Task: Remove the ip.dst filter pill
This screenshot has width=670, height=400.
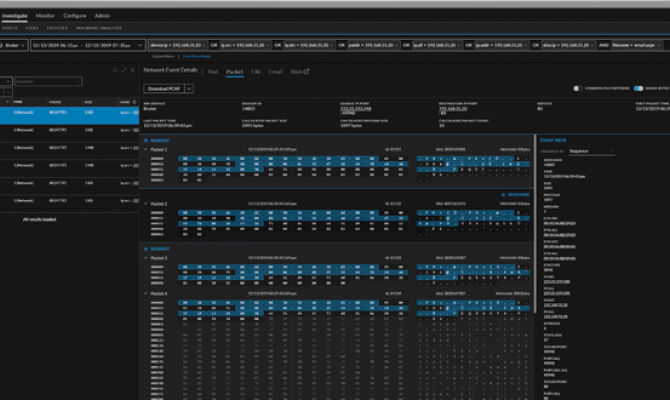Action: coord(332,45)
